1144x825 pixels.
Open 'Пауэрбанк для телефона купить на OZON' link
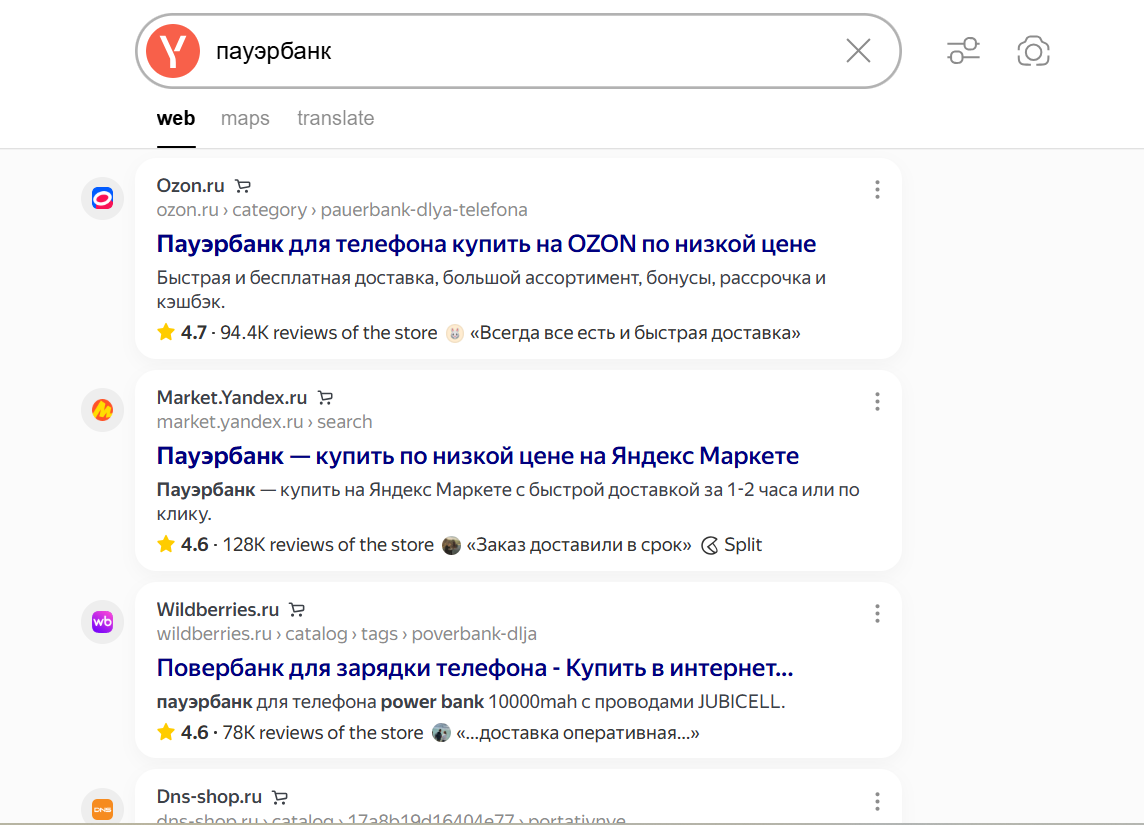(x=486, y=244)
